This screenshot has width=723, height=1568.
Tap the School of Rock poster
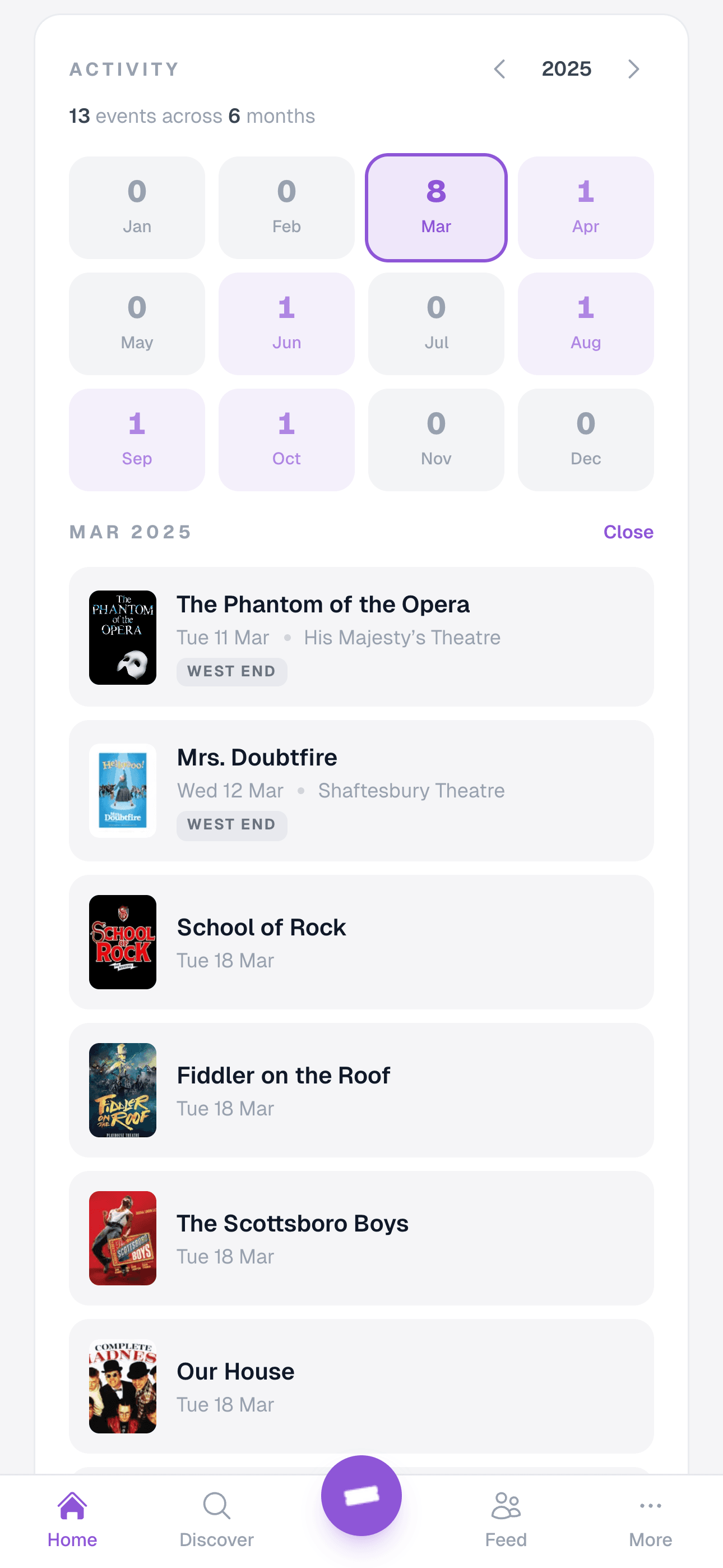[x=123, y=942]
